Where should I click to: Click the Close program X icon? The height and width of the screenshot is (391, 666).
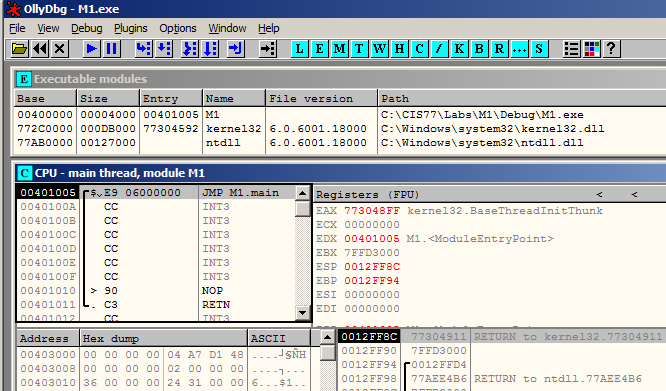pos(60,49)
